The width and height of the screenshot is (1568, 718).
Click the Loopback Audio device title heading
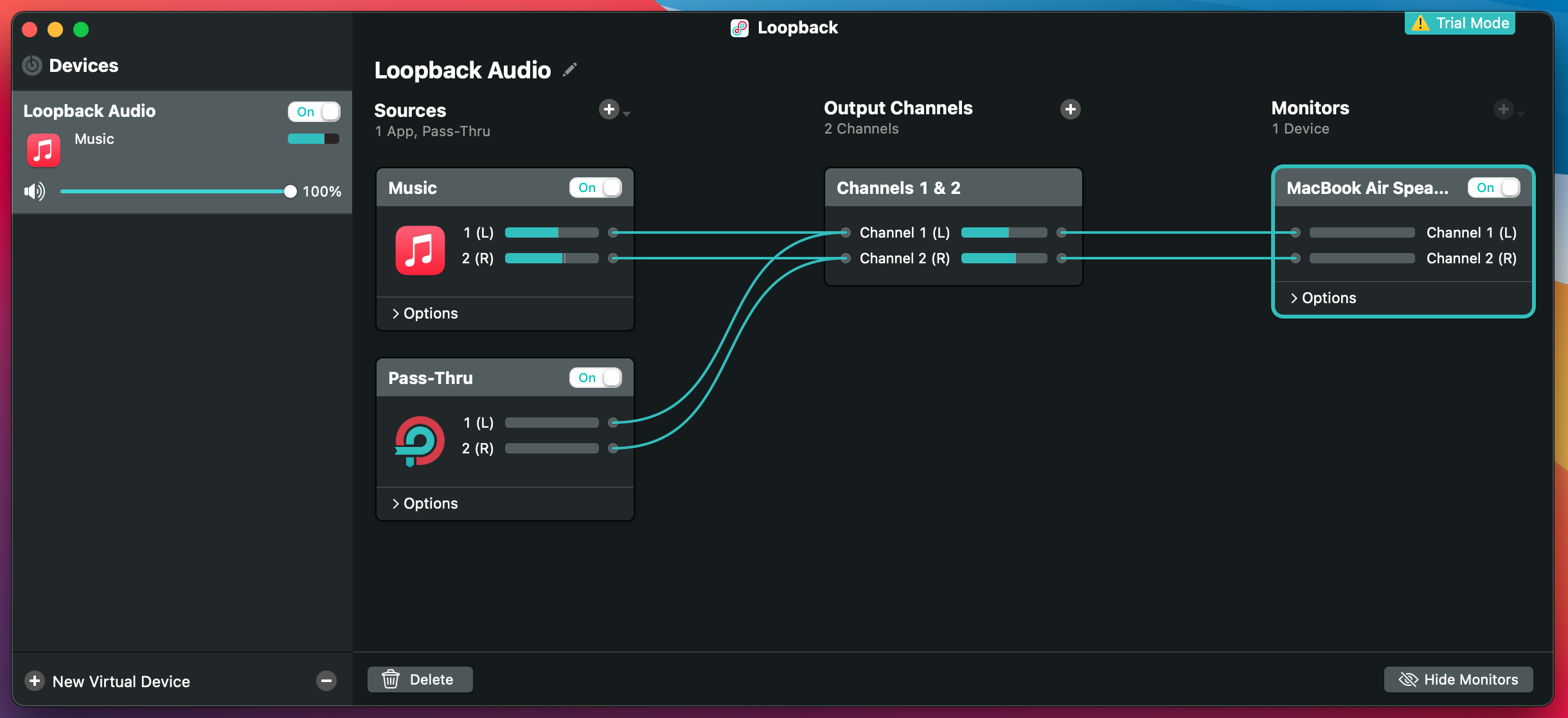pyautogui.click(x=463, y=69)
